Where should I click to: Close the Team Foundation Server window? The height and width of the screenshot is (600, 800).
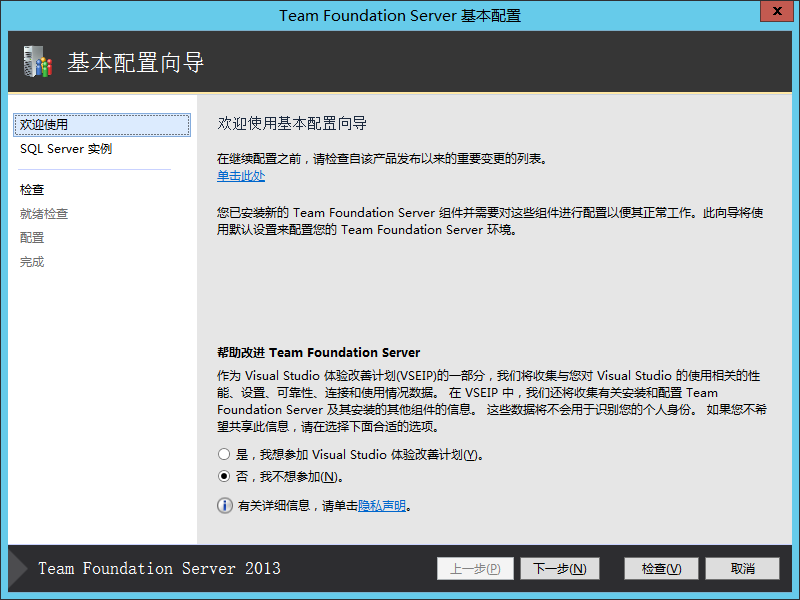pos(777,11)
